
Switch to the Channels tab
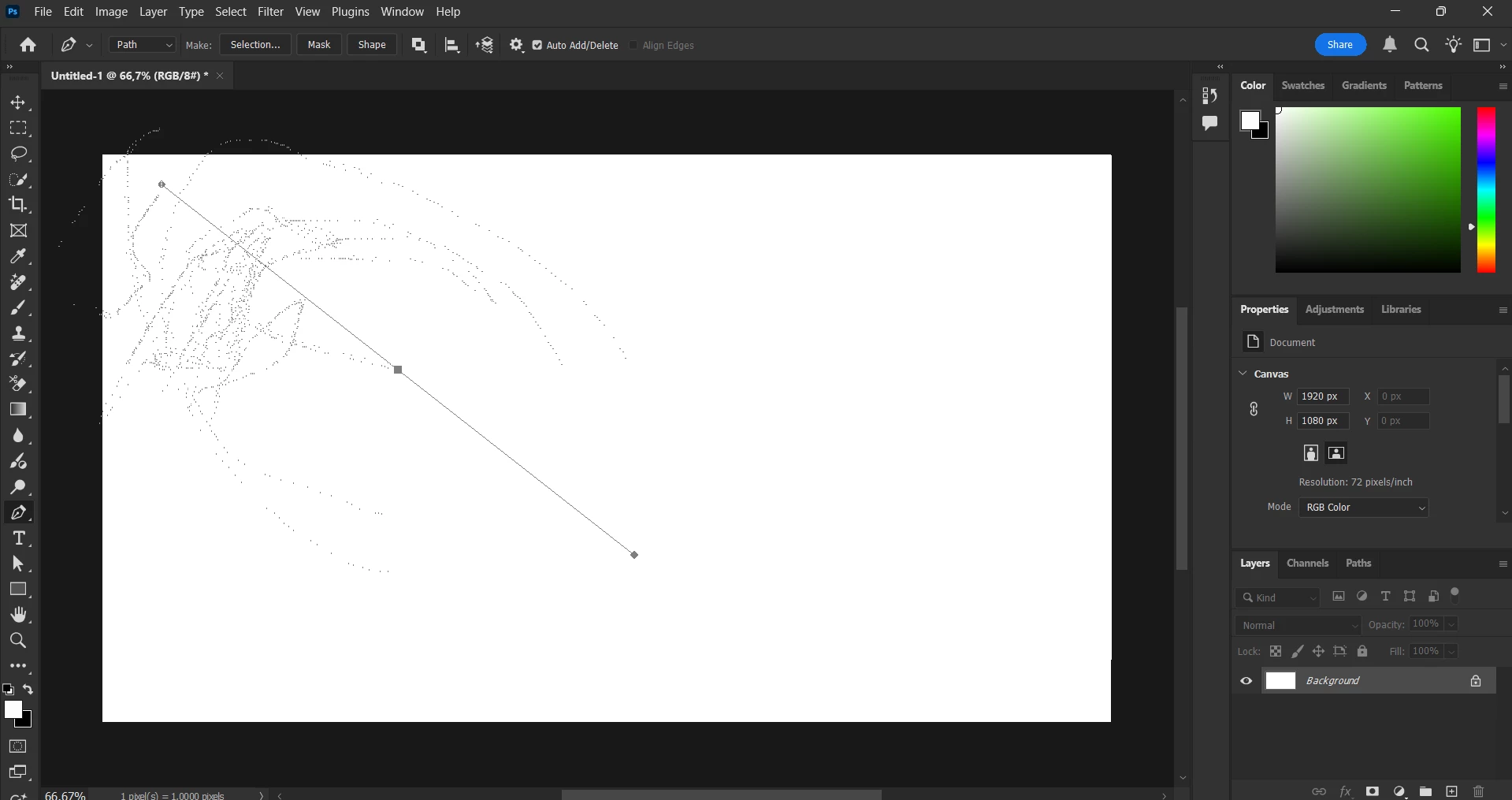[x=1307, y=563]
